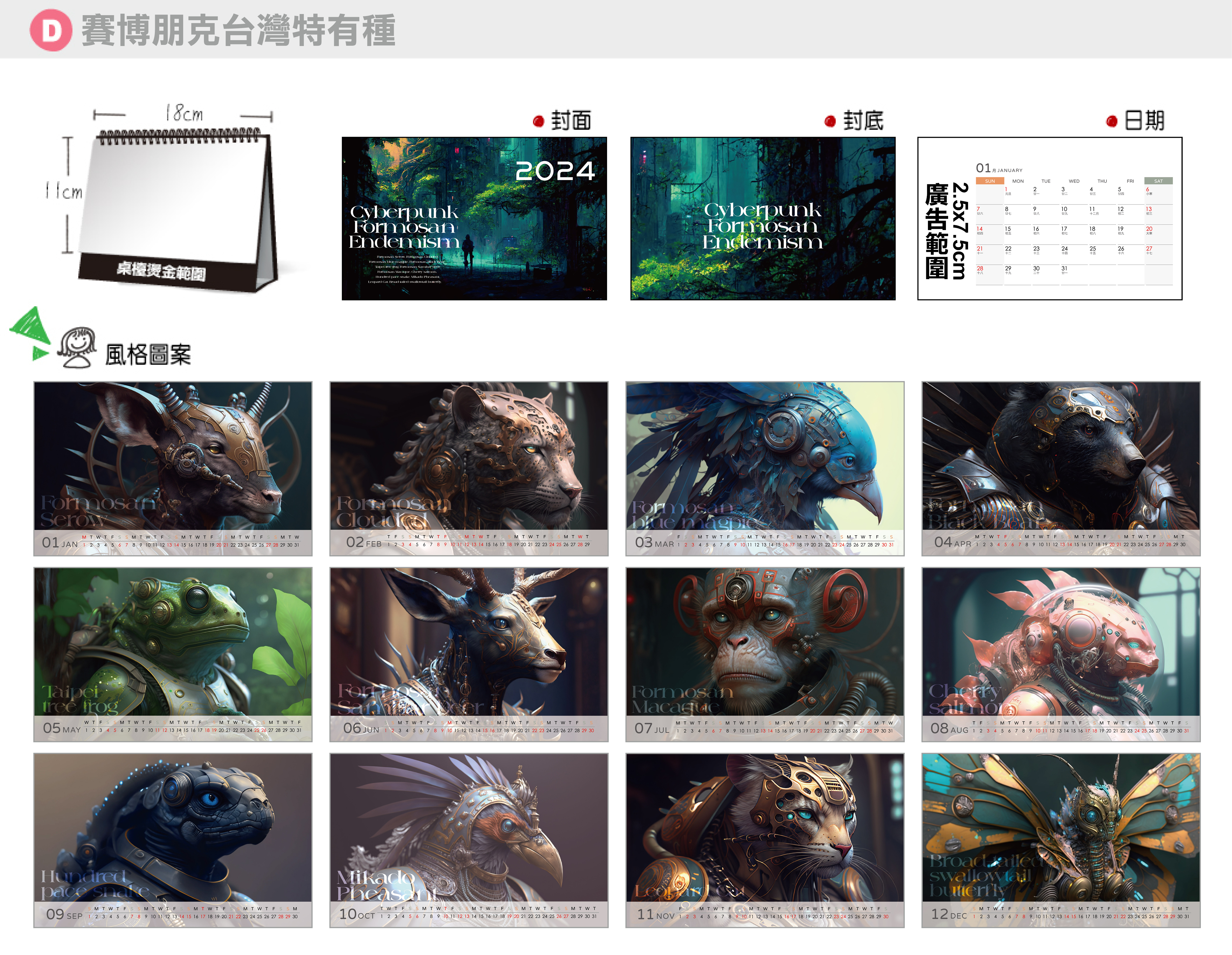Click the 賽博朋克台灣特有種 heading text
This screenshot has height=955, width=1232.
tap(238, 31)
